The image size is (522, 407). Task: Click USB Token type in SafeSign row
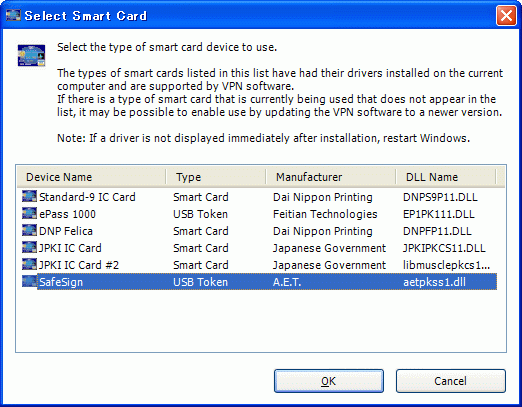(200, 282)
